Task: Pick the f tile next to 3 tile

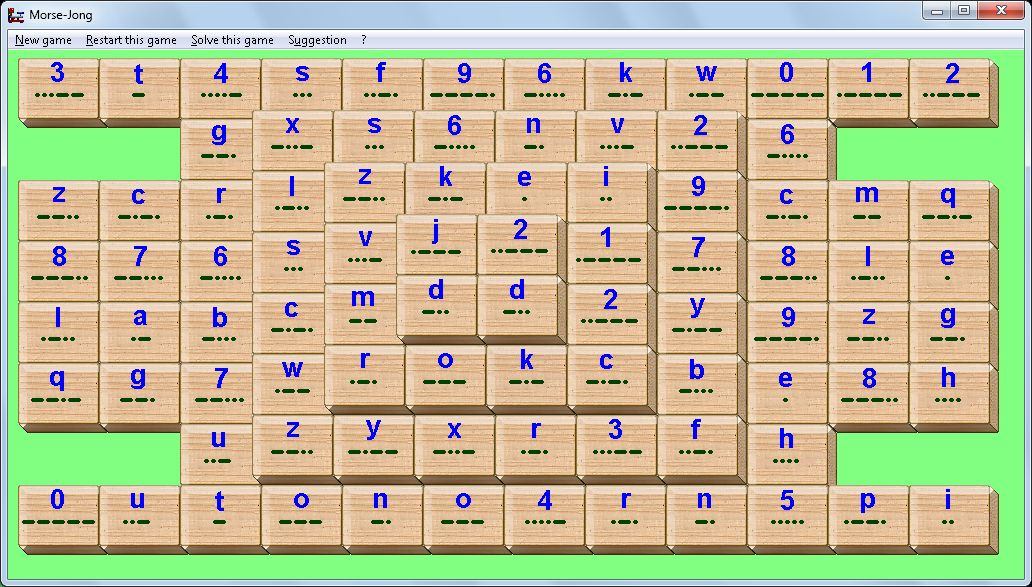Action: click(697, 444)
